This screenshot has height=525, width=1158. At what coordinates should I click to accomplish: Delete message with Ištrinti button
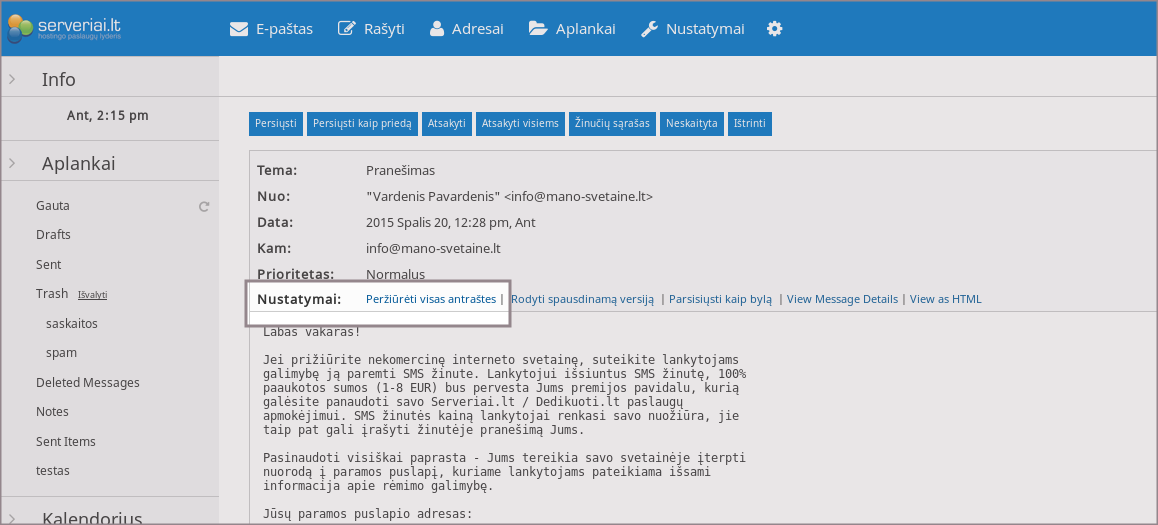[x=750, y=123]
